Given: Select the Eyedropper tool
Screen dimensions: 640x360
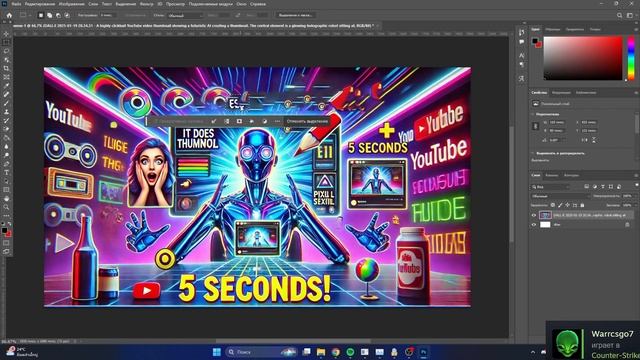Looking at the screenshot, I should [6, 86].
